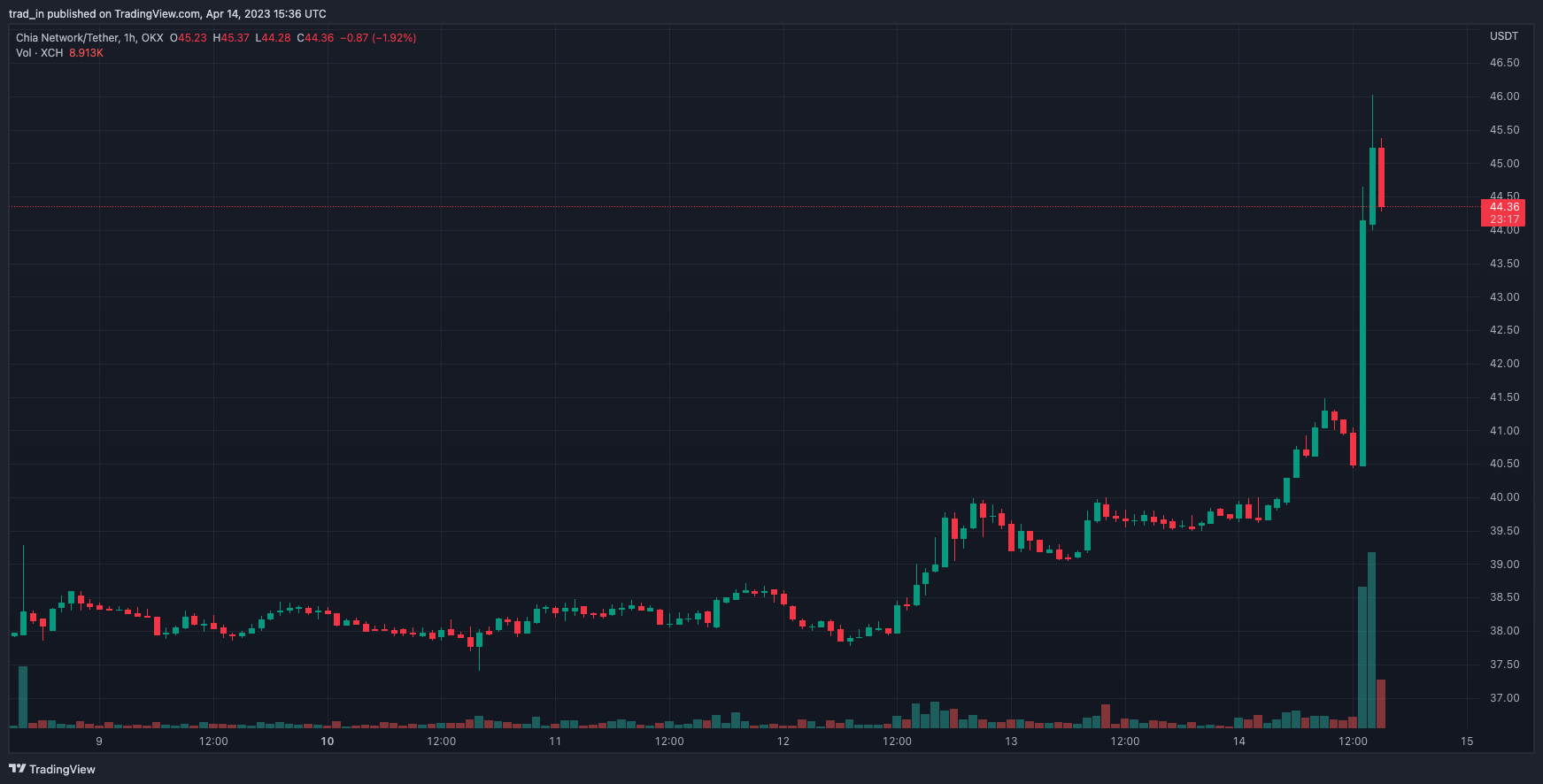Open the TradingView text link at bottom
This screenshot has height=784, width=1543.
coord(62,769)
